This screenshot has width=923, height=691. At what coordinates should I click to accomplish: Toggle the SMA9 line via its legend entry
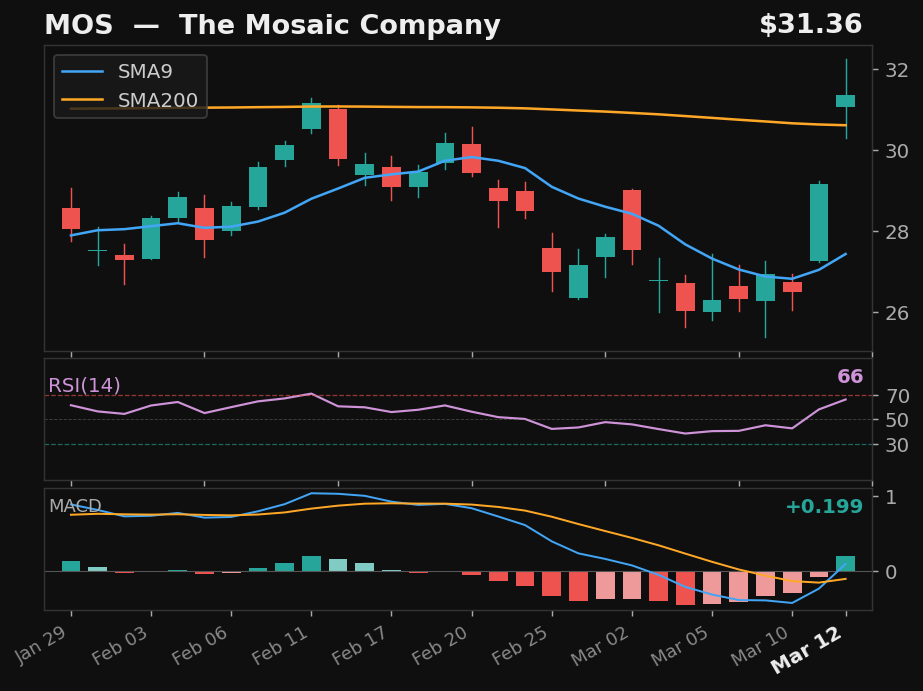point(144,71)
